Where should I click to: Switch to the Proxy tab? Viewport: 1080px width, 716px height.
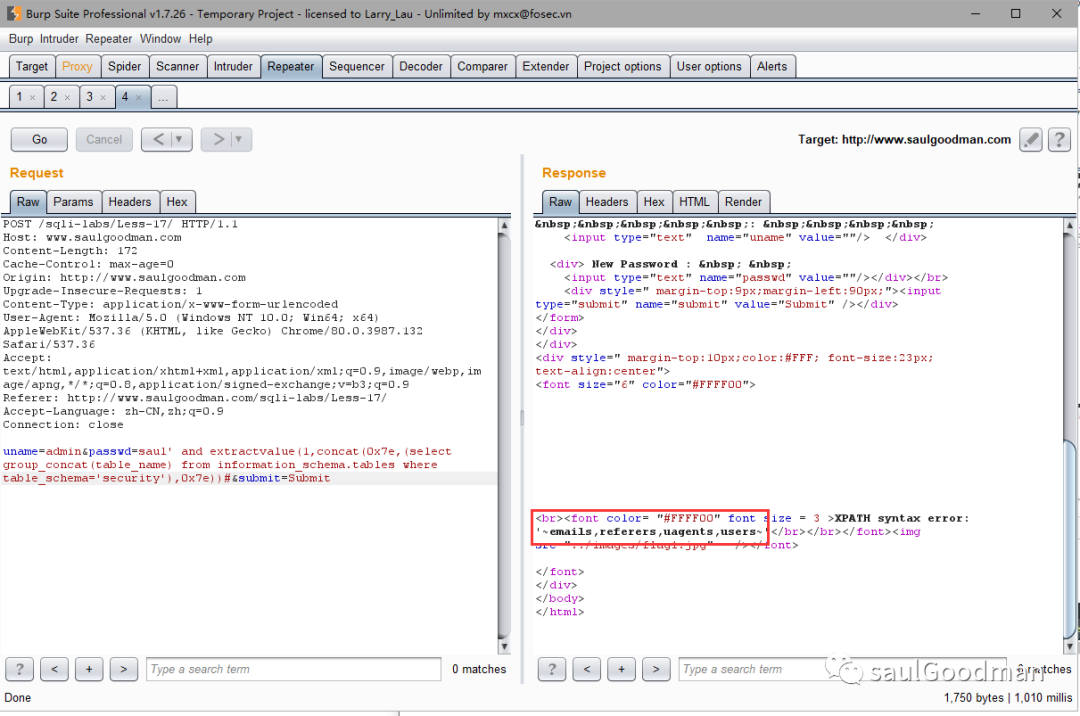[x=77, y=67]
